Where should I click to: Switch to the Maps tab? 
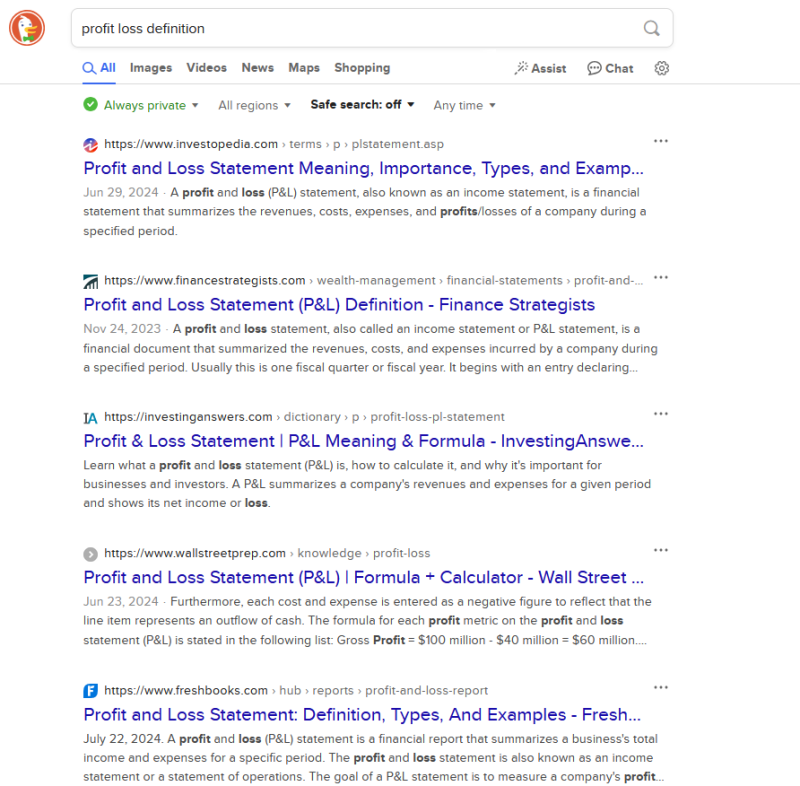[x=304, y=68]
